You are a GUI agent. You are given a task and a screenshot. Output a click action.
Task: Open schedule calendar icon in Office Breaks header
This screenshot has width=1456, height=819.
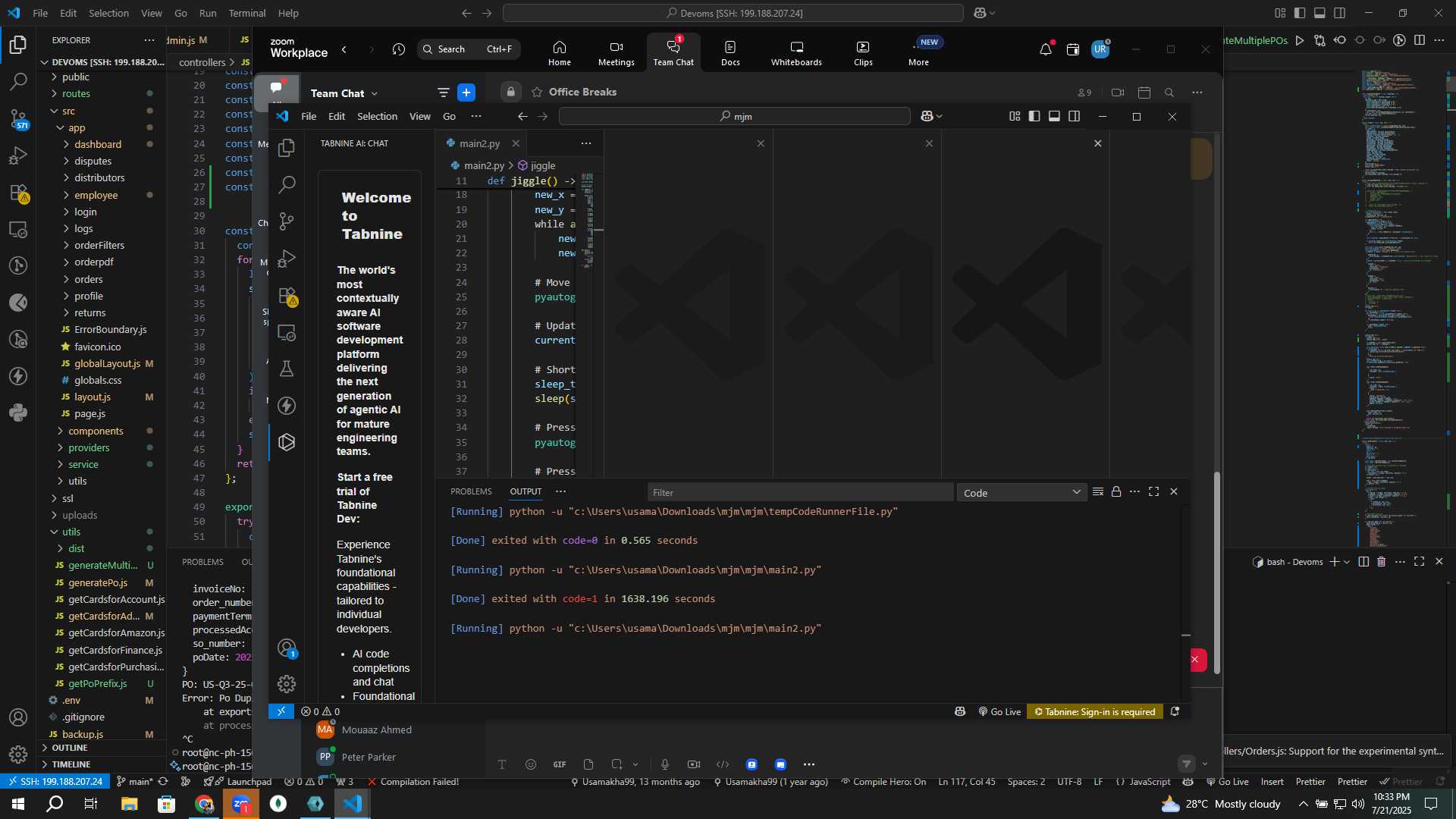click(x=1144, y=93)
